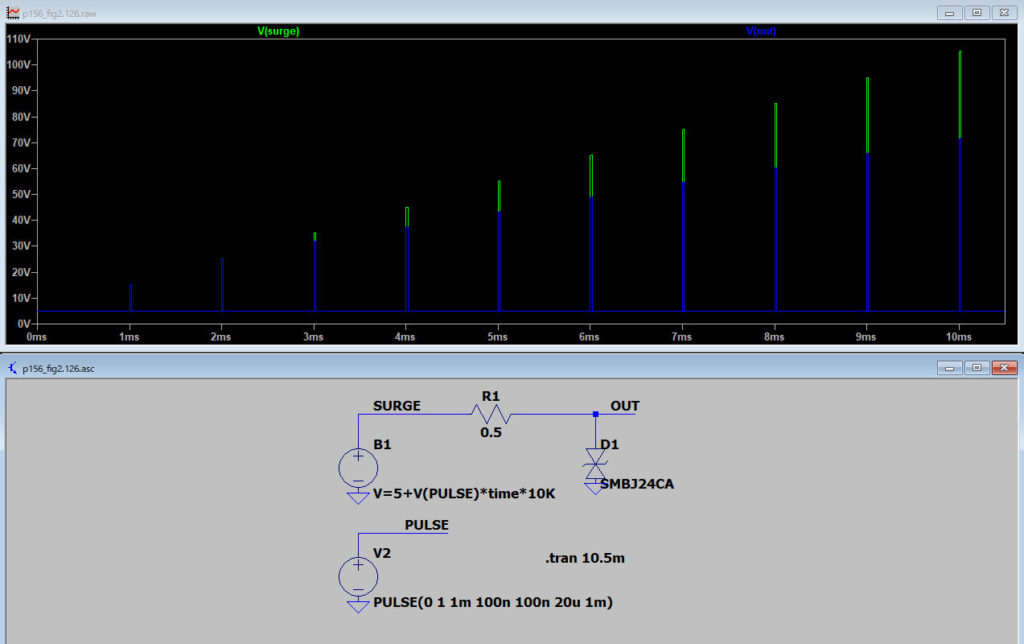Select the V2 voltage source symbol

click(357, 577)
